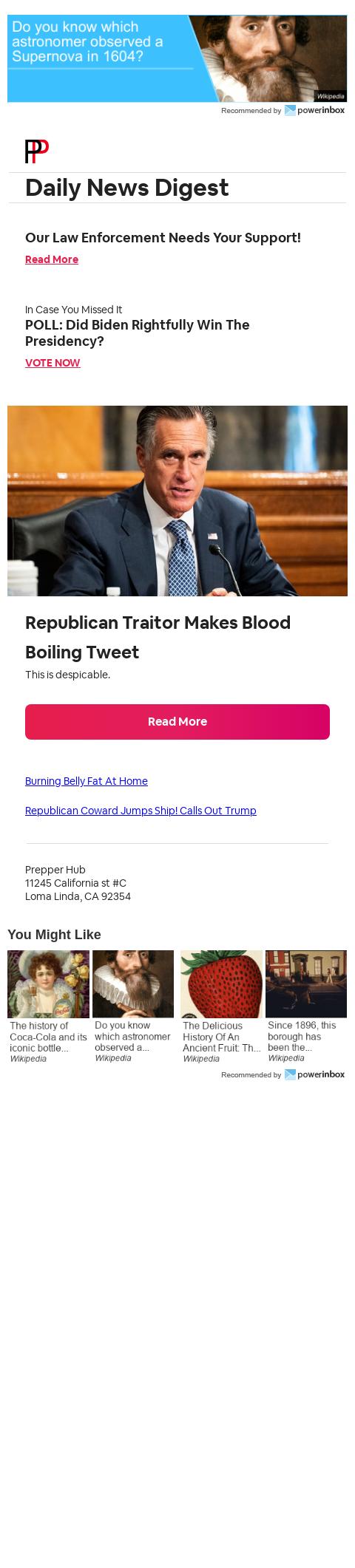The width and height of the screenshot is (355, 1568).
Task: Open the poll headline about Biden presidency
Action: point(138,333)
